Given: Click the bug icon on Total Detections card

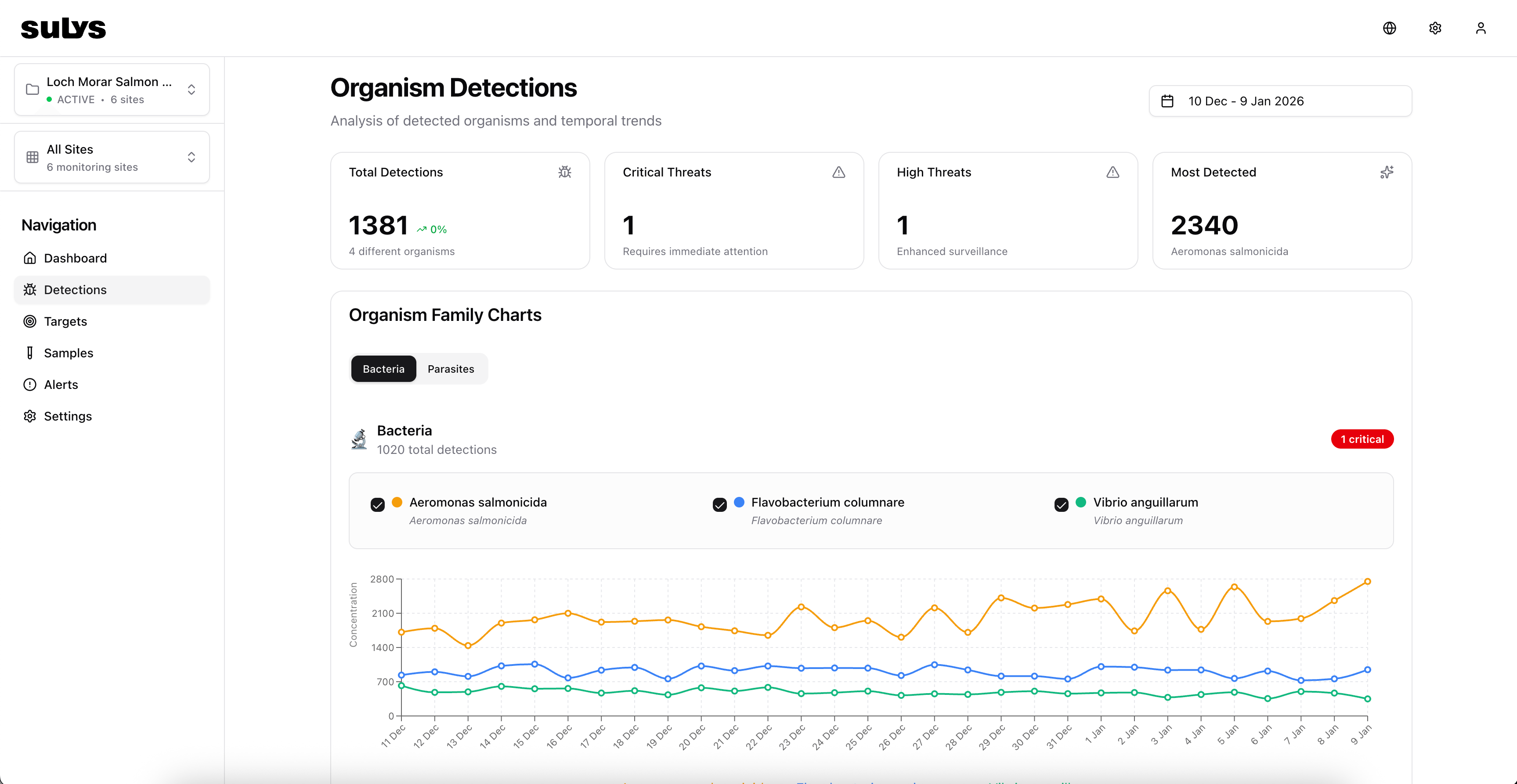Looking at the screenshot, I should pos(565,172).
